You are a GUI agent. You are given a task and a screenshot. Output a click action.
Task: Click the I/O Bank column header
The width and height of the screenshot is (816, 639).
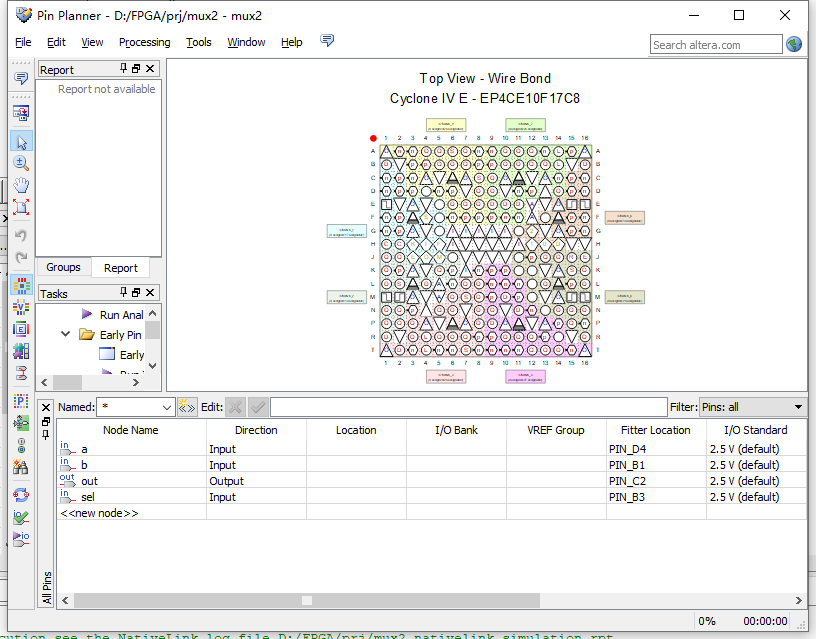[456, 430]
